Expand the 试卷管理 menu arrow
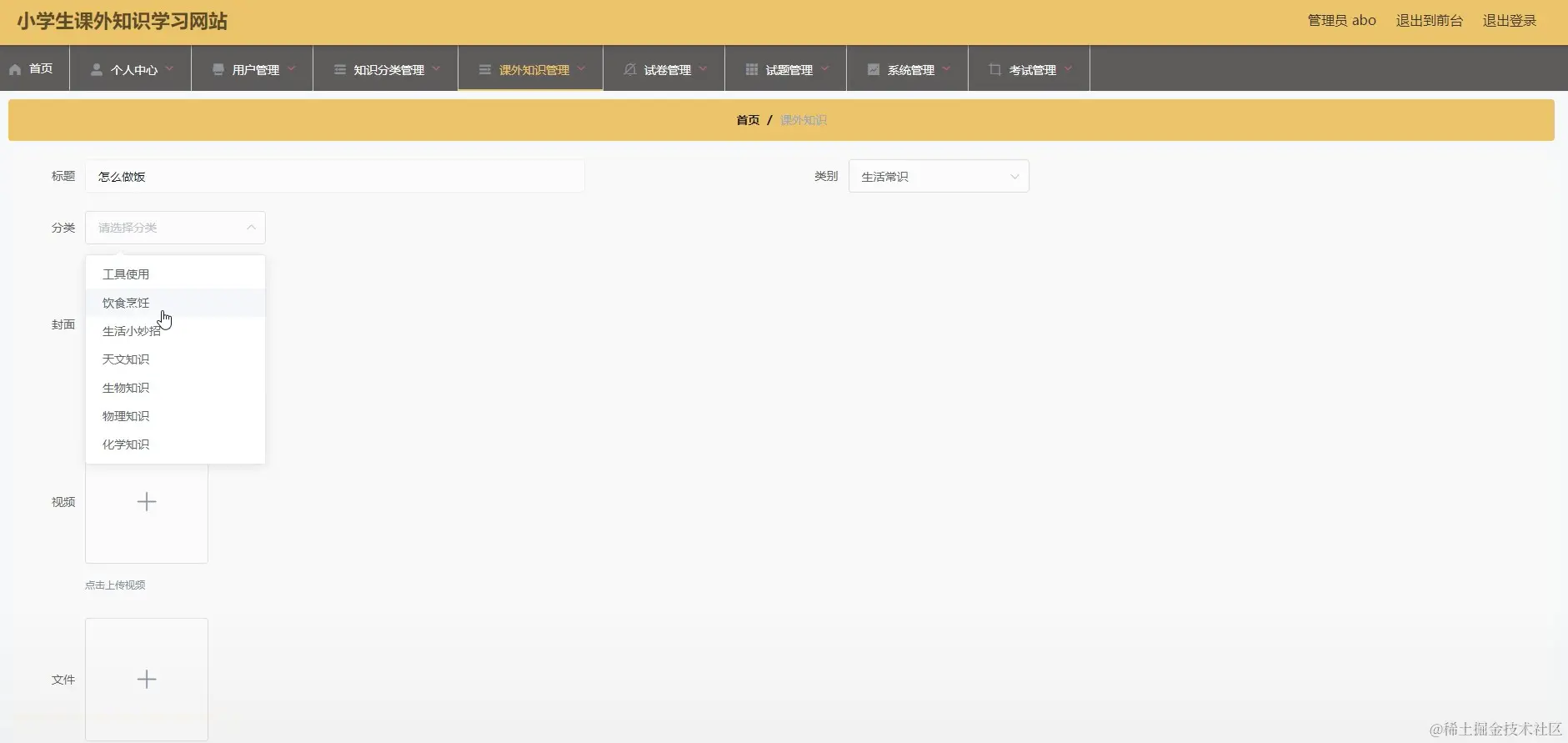This screenshot has height=743, width=1568. tap(703, 68)
